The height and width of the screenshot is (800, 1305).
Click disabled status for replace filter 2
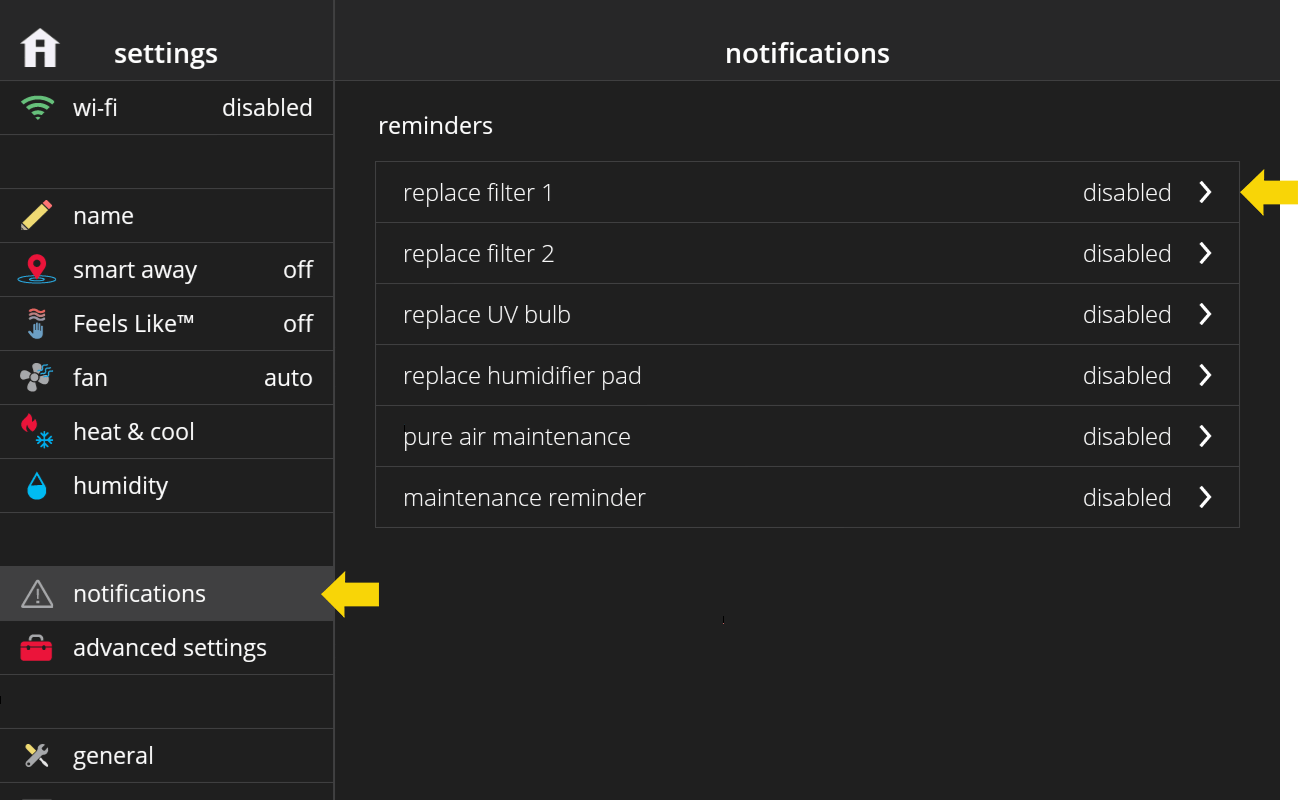pos(1126,254)
